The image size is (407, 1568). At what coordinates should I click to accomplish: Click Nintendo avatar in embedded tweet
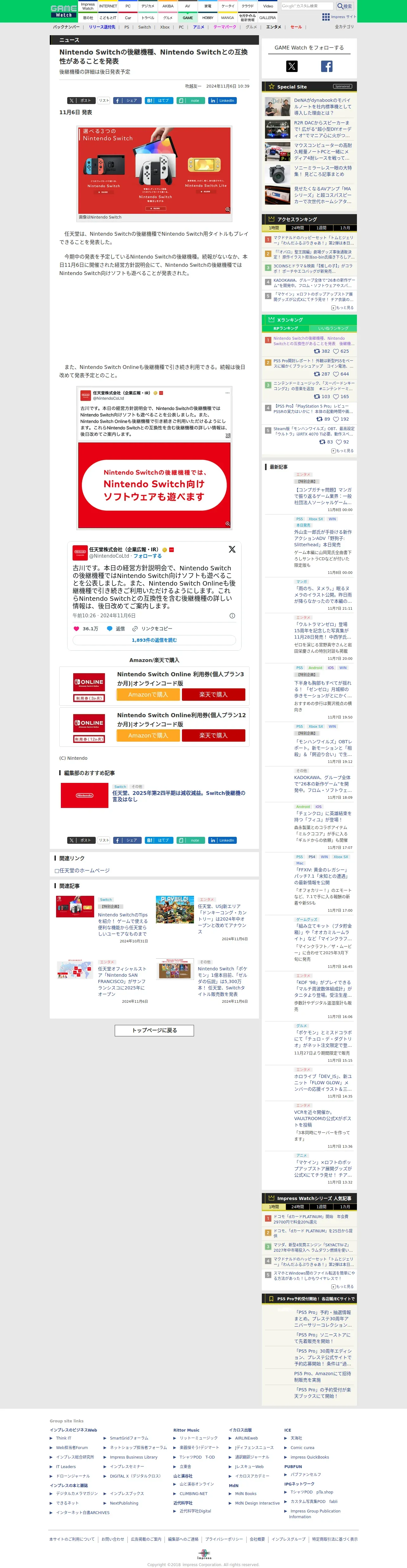click(80, 552)
